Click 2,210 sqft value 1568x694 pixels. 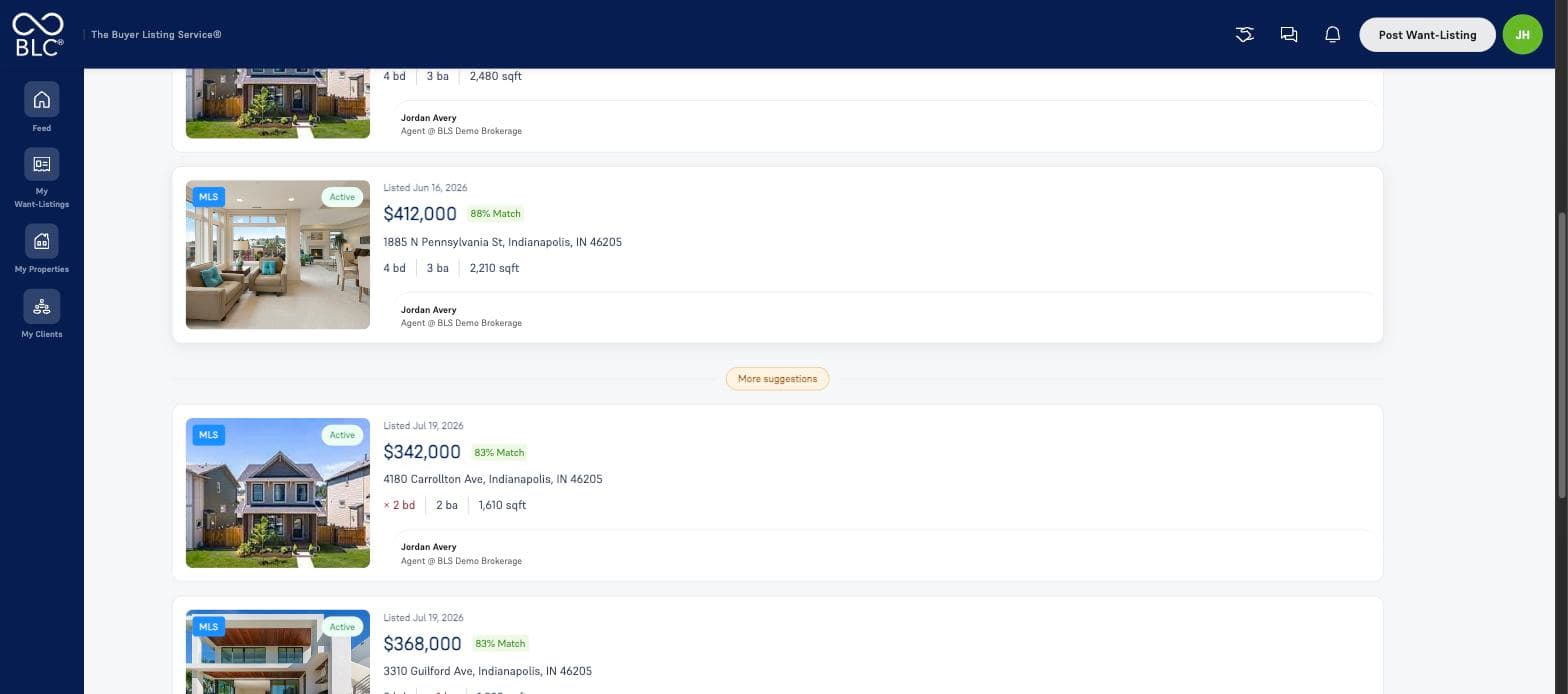tap(494, 268)
